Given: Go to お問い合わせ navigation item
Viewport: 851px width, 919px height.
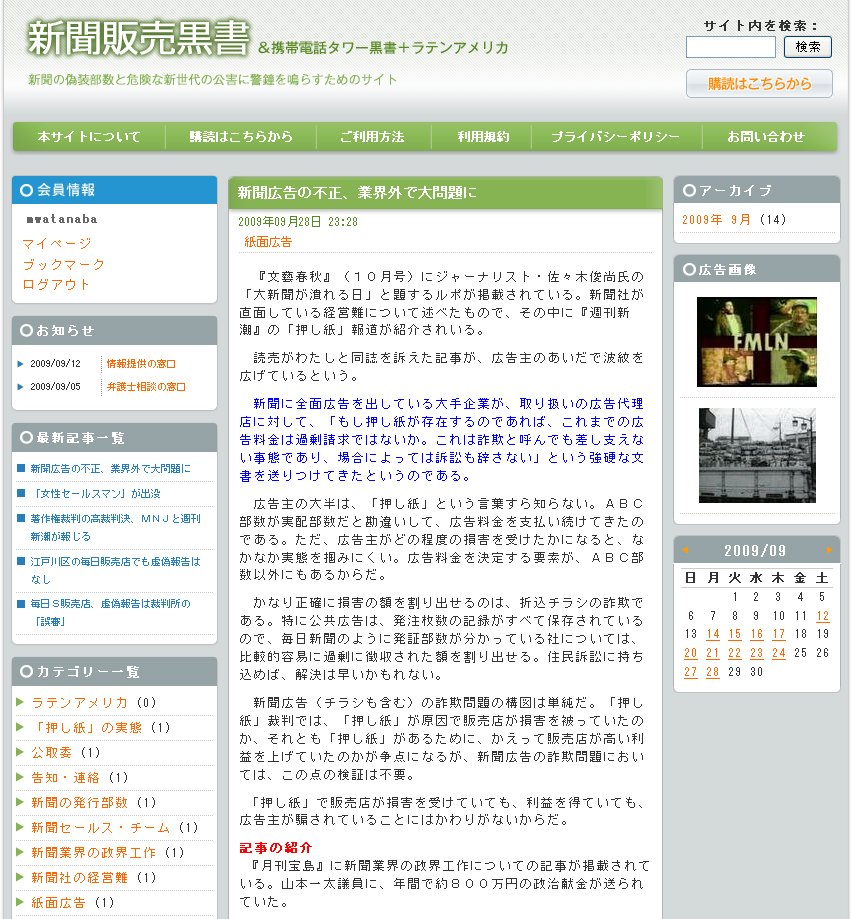Looking at the screenshot, I should pos(765,137).
